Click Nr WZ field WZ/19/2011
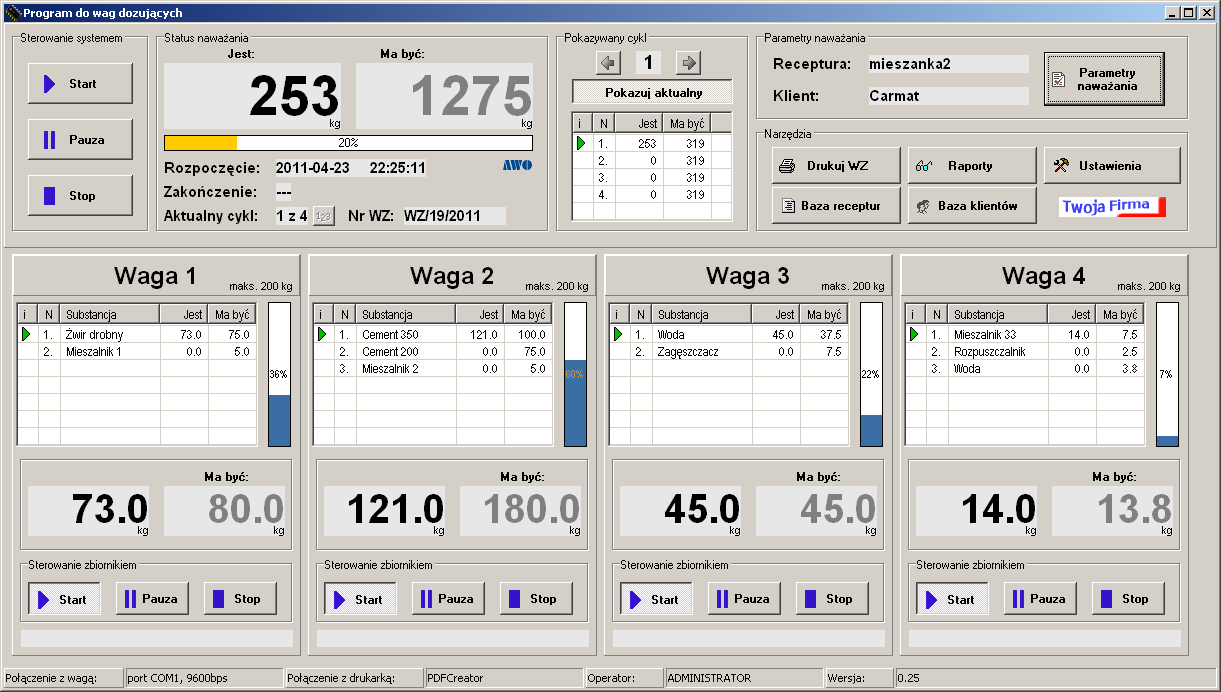 point(454,216)
